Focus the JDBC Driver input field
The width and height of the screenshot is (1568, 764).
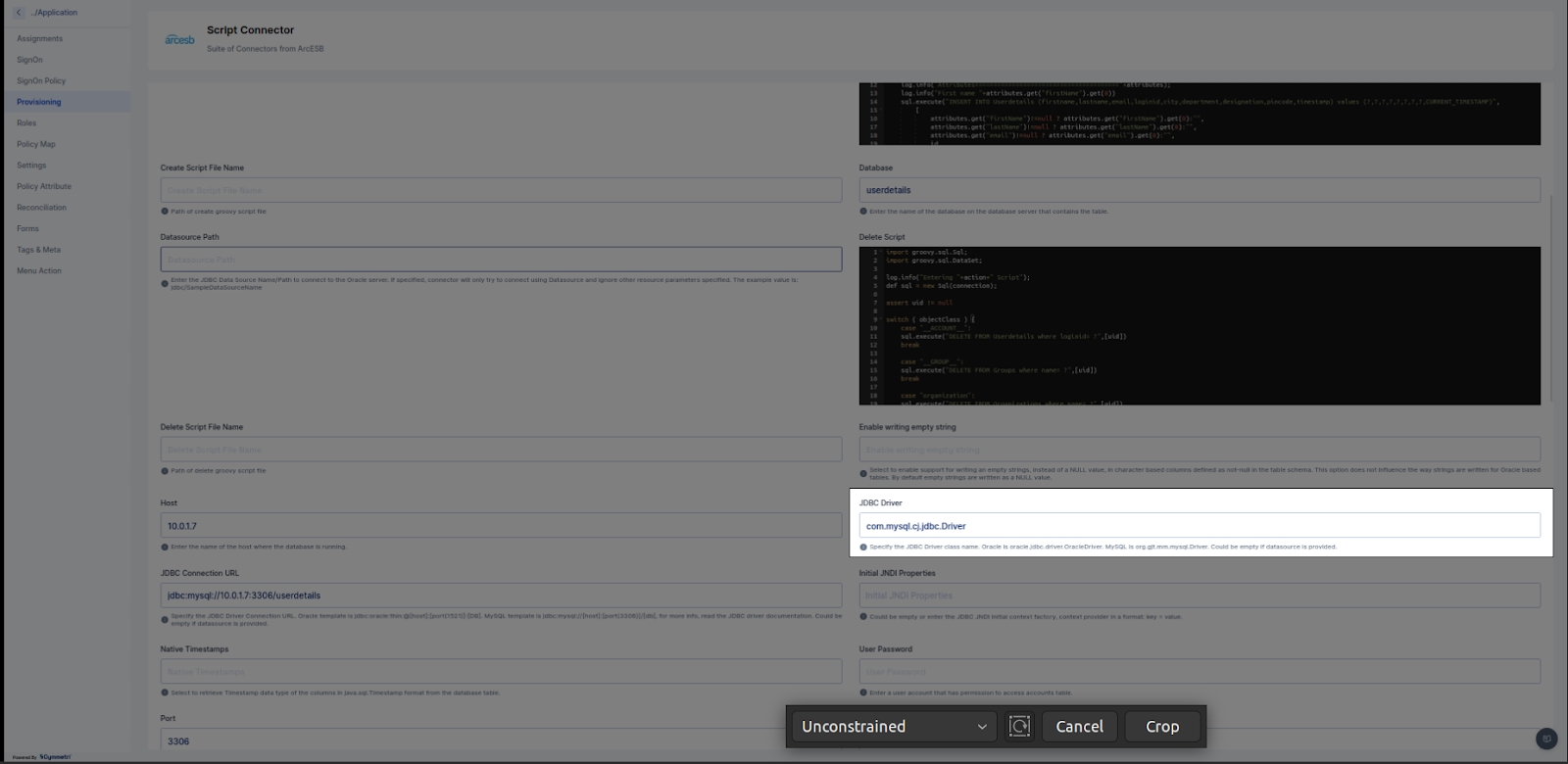point(1199,526)
